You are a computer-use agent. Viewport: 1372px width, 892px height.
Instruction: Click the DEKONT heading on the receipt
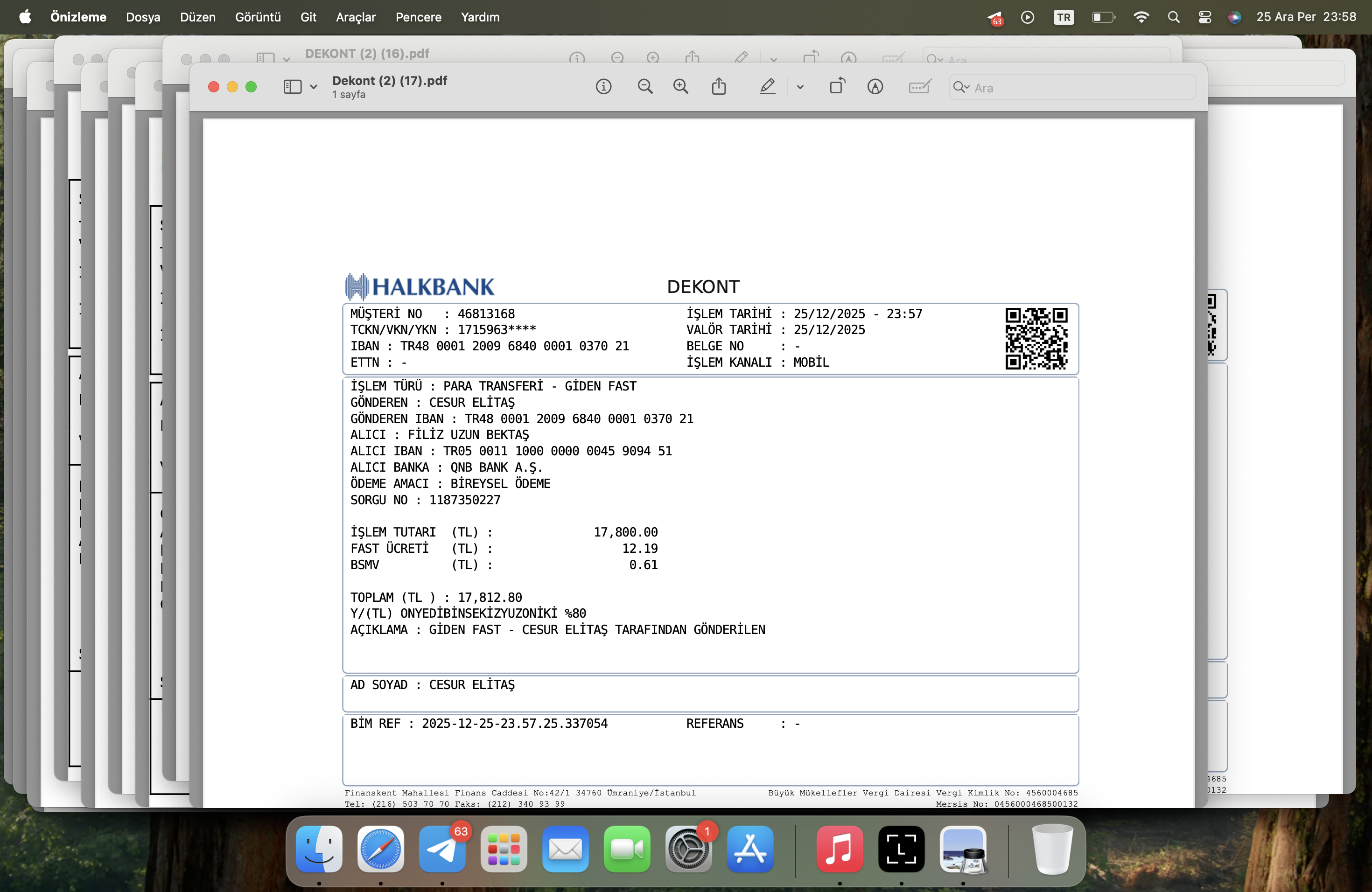click(x=703, y=287)
